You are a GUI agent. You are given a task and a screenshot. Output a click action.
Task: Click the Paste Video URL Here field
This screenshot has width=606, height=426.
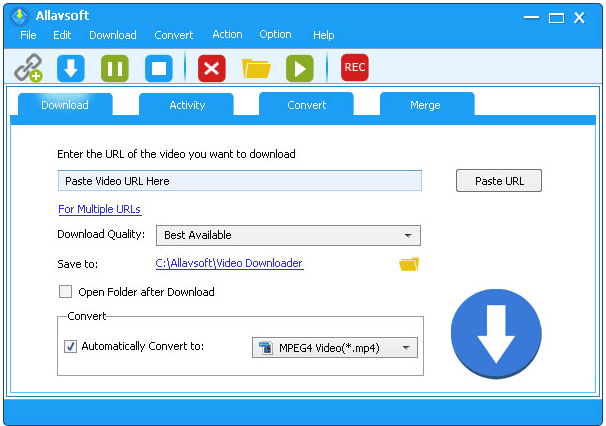point(240,181)
